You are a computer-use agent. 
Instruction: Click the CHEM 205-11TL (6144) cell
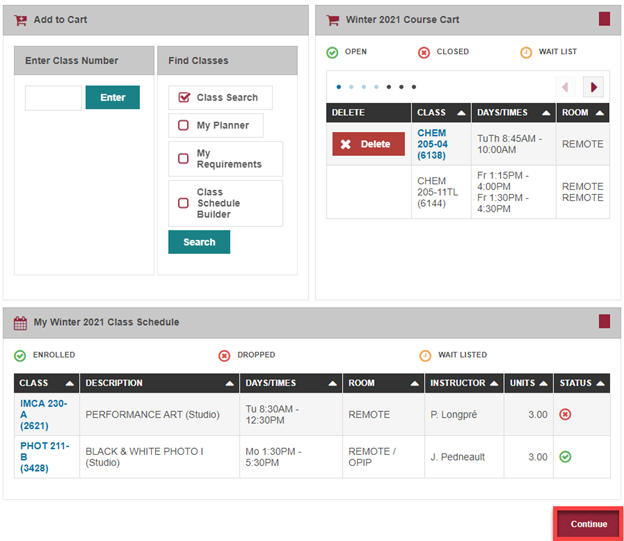point(441,192)
